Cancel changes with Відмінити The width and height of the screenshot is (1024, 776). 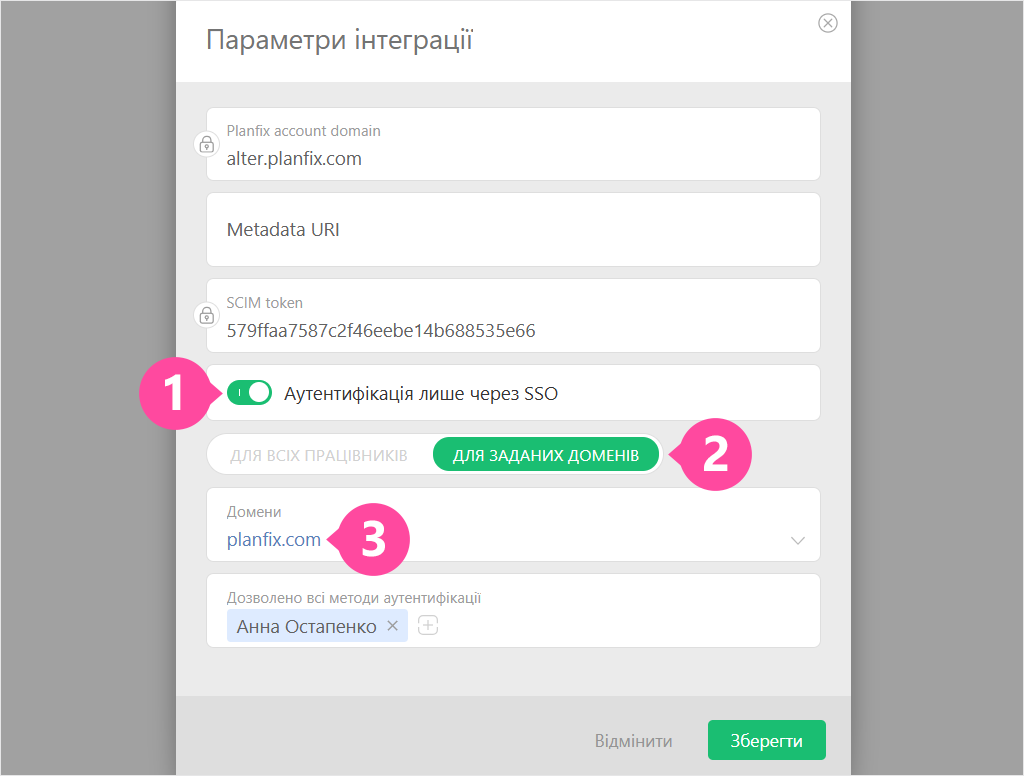coord(633,741)
